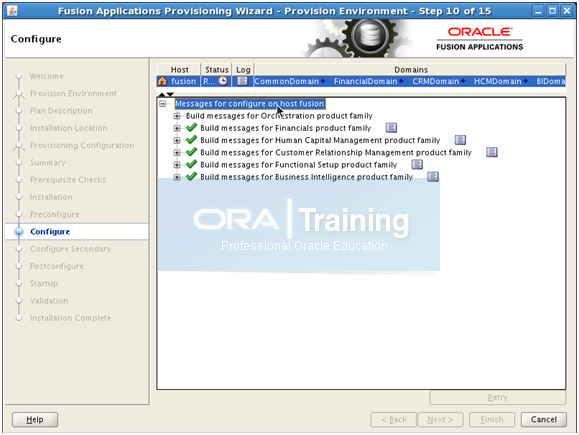Select the Startup step
Image resolution: width=579 pixels, height=435 pixels.
44,284
